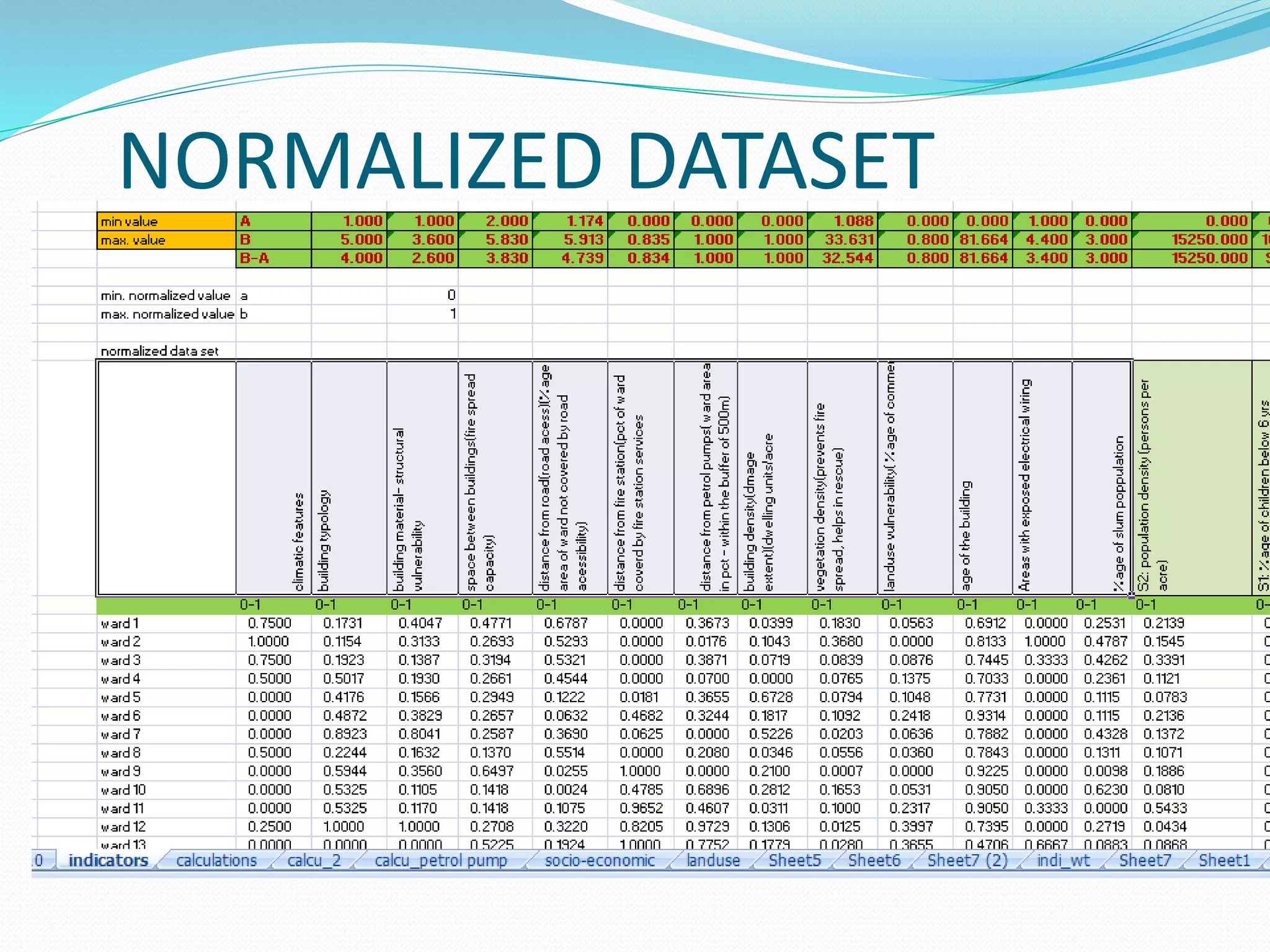The image size is (1270, 952).
Task: Select the 'ward 5' row label
Action: coord(166,698)
